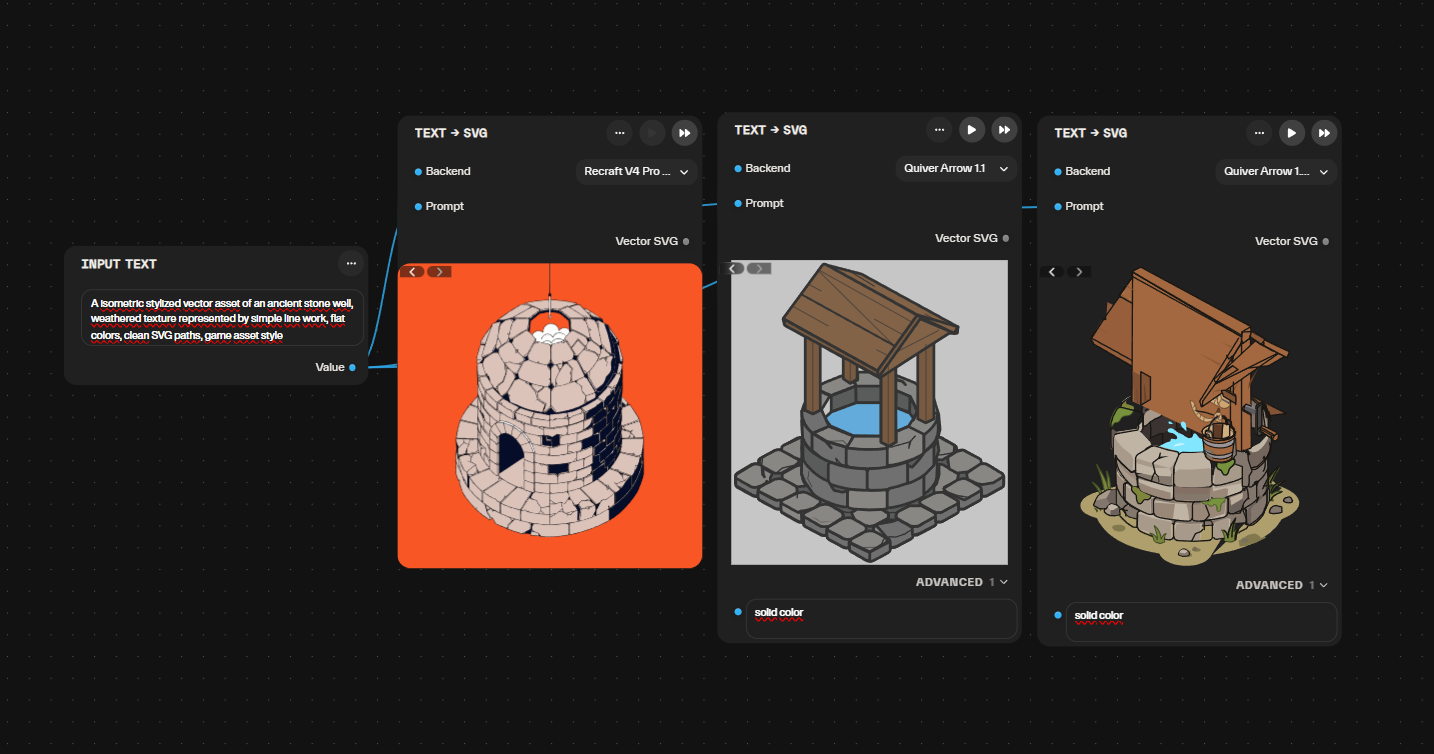Click the Vector SVG output port on the Recraft node

[x=686, y=241]
